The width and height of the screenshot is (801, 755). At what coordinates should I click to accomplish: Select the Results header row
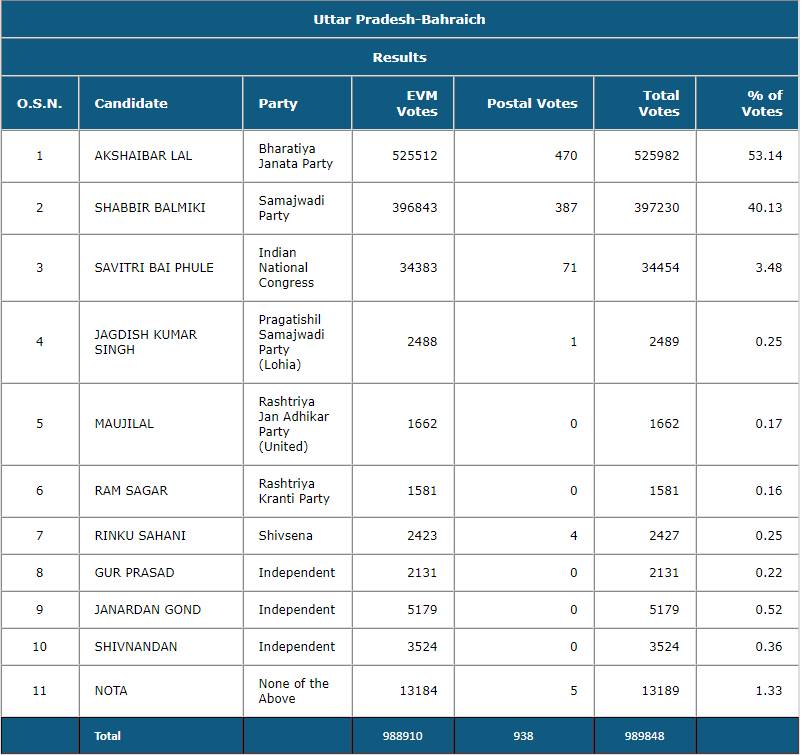click(400, 57)
